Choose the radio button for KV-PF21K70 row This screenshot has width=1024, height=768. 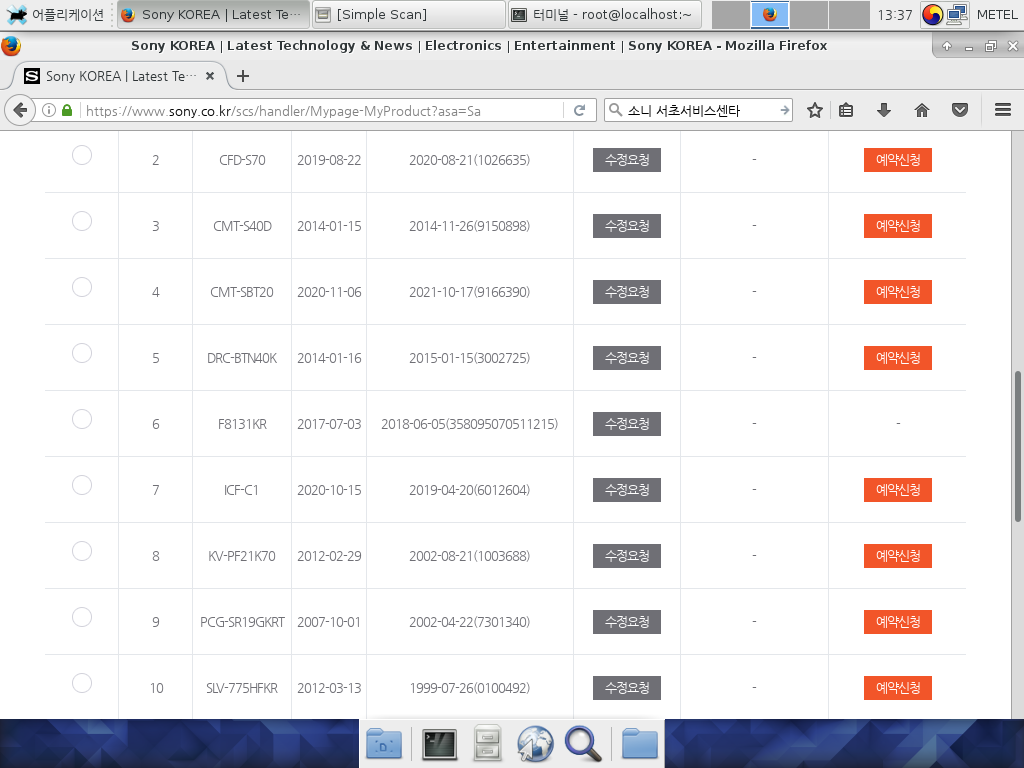[x=82, y=551]
